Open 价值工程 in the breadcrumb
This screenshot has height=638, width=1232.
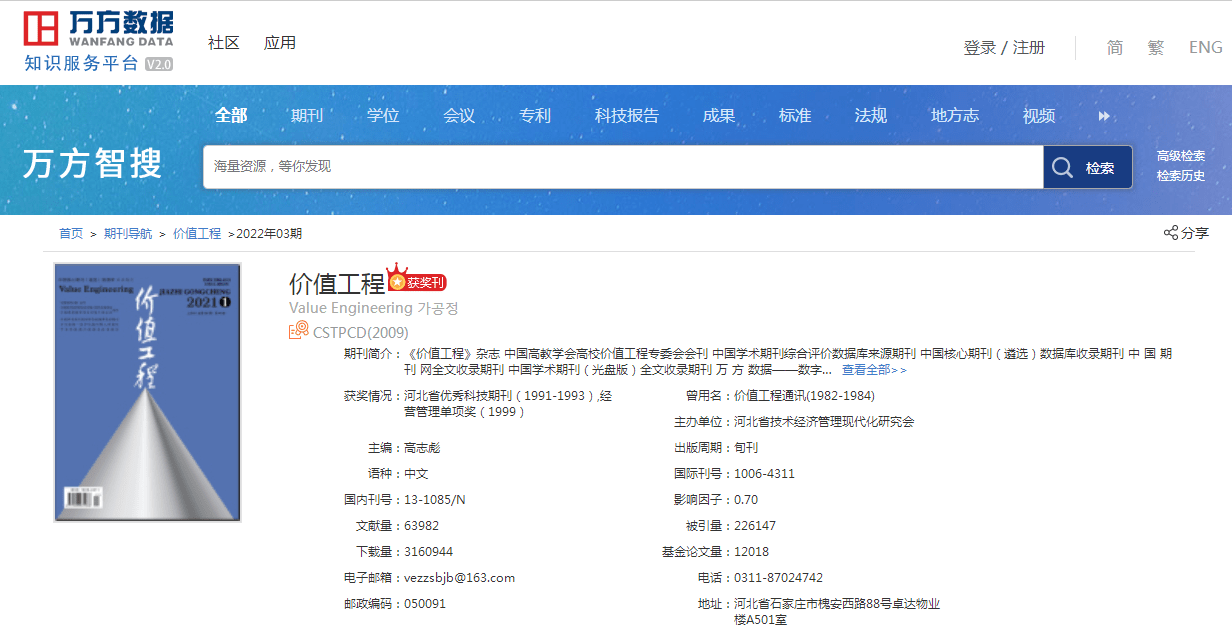tap(197, 234)
